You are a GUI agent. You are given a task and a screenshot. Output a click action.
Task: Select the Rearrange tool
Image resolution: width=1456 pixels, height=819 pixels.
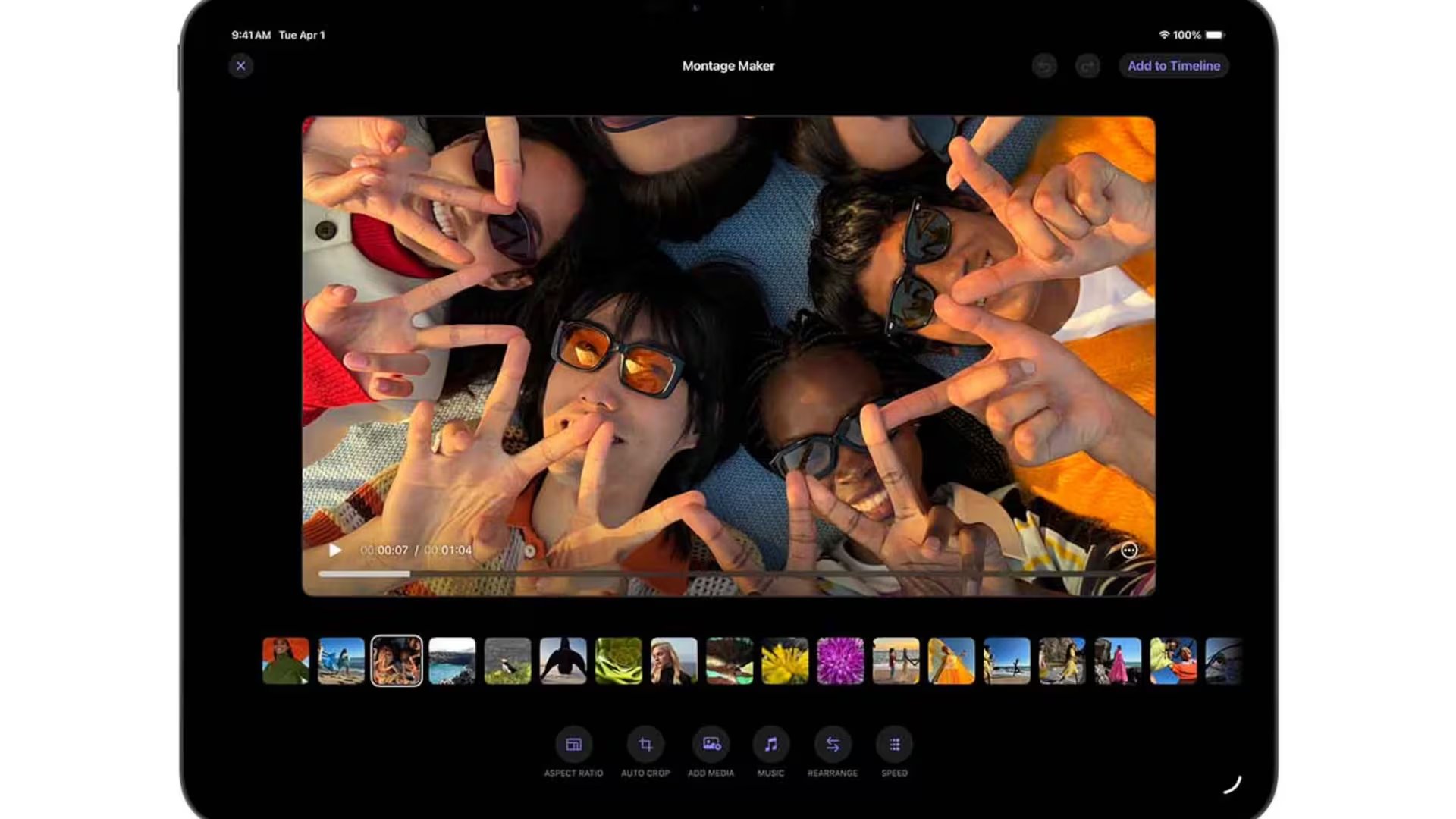(833, 745)
